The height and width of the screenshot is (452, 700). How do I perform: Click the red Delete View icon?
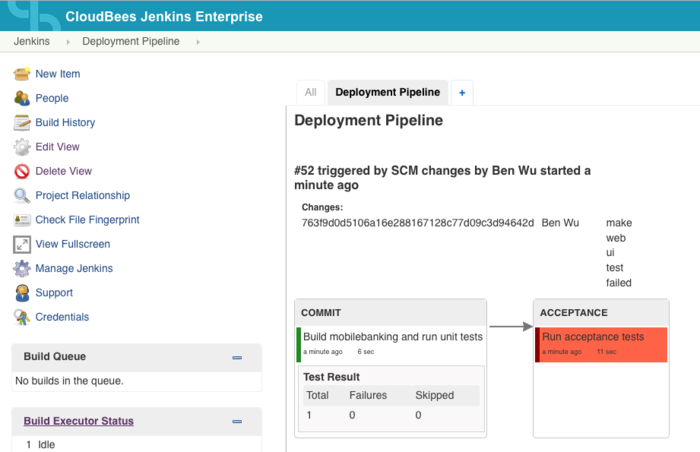click(x=21, y=171)
